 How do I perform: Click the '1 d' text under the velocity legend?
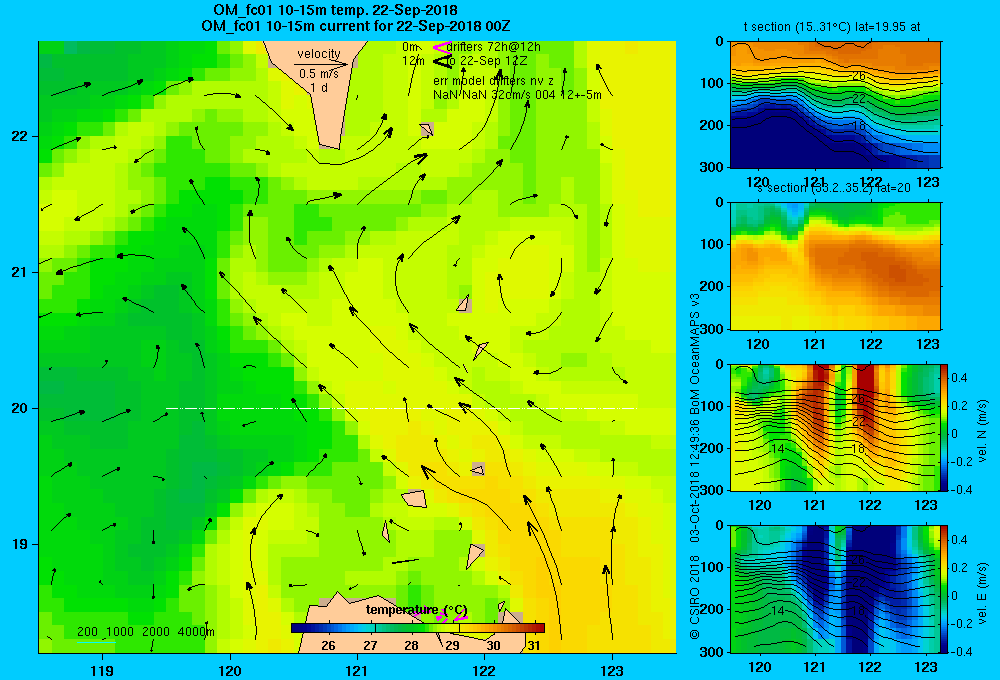319,87
